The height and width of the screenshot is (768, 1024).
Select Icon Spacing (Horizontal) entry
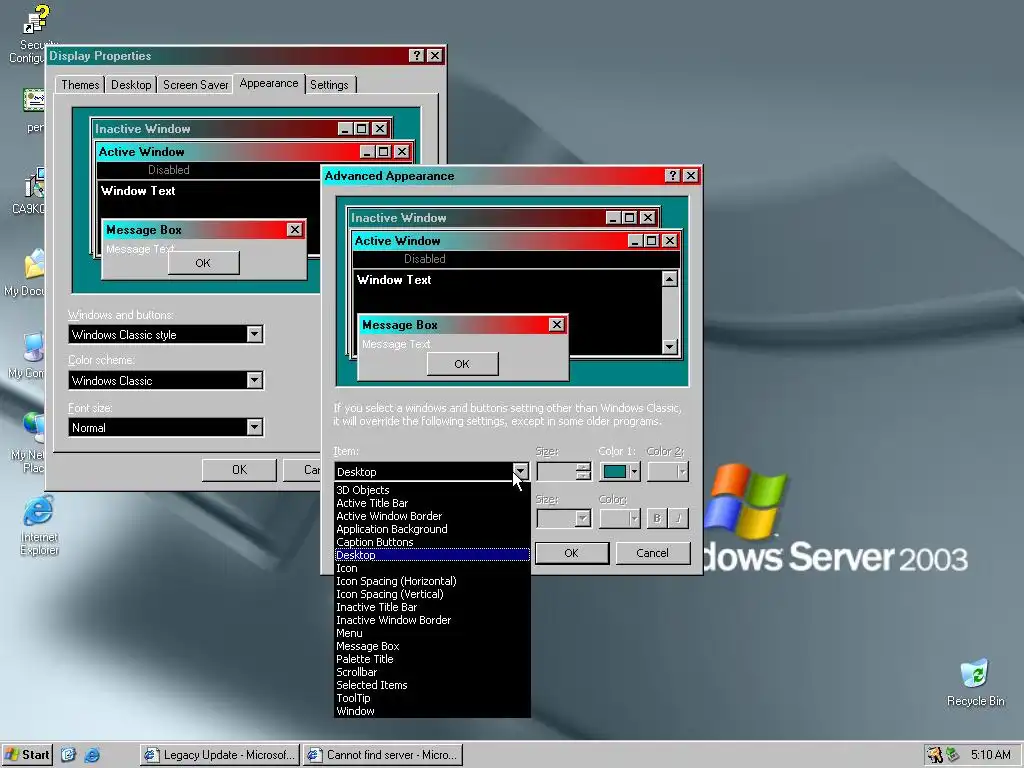pos(432,581)
